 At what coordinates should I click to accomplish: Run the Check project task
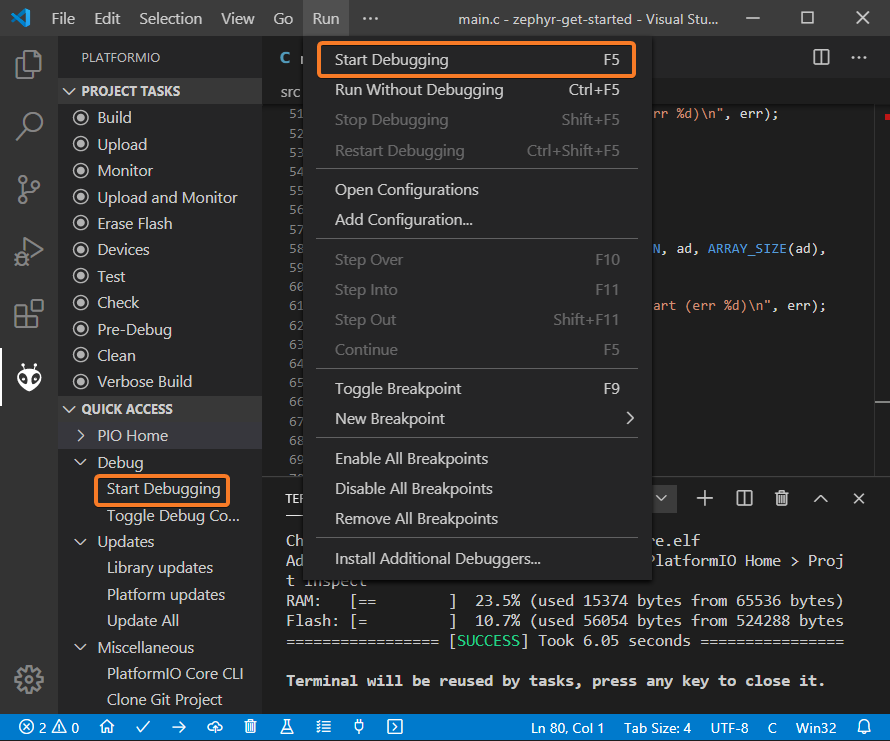point(160,302)
